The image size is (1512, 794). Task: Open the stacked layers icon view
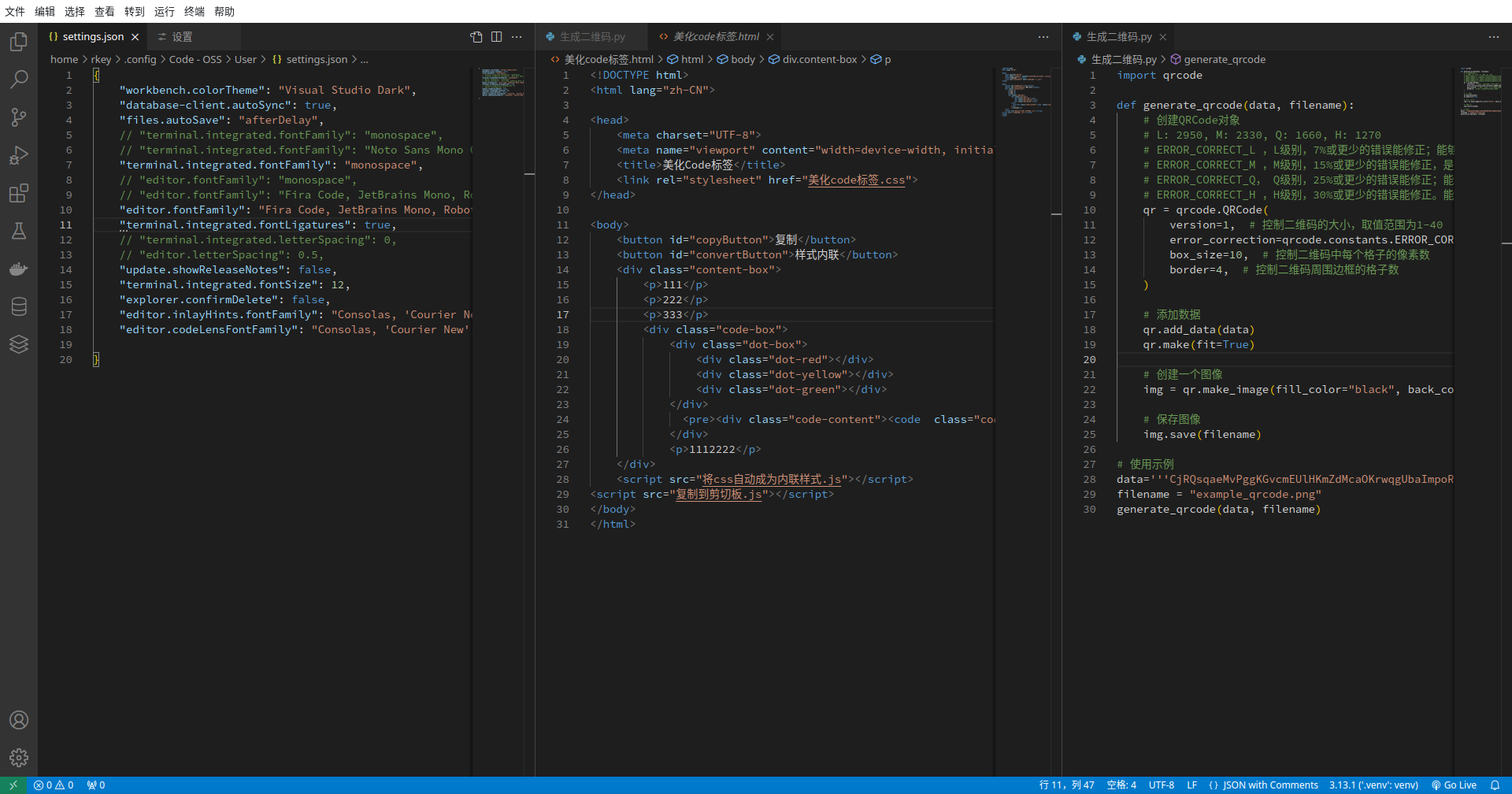[19, 344]
